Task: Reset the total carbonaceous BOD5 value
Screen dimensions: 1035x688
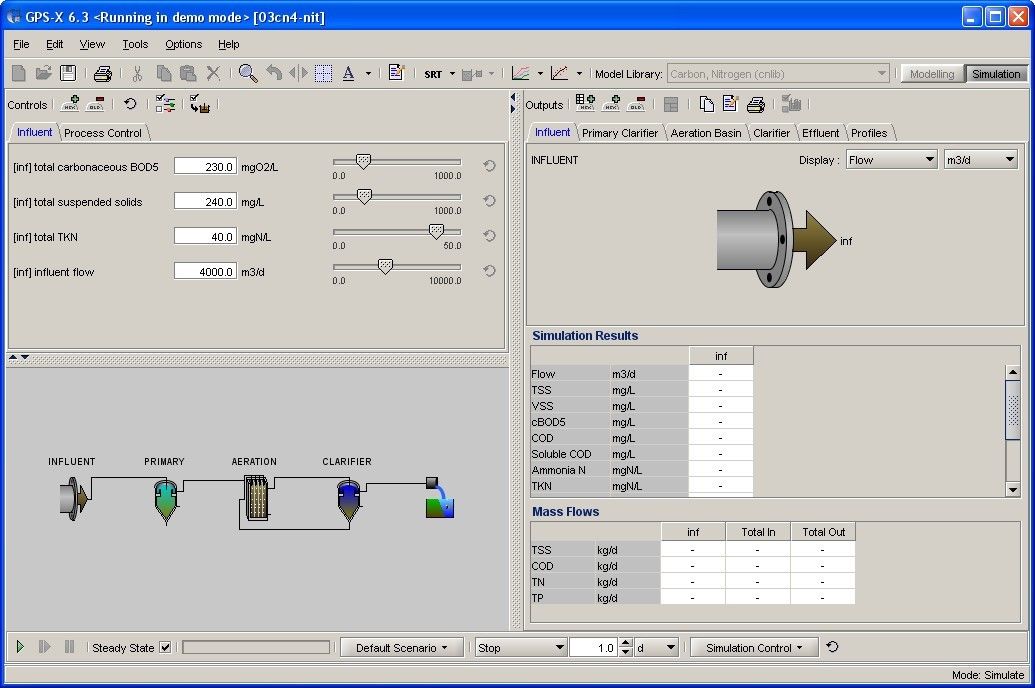Action: pyautogui.click(x=489, y=166)
